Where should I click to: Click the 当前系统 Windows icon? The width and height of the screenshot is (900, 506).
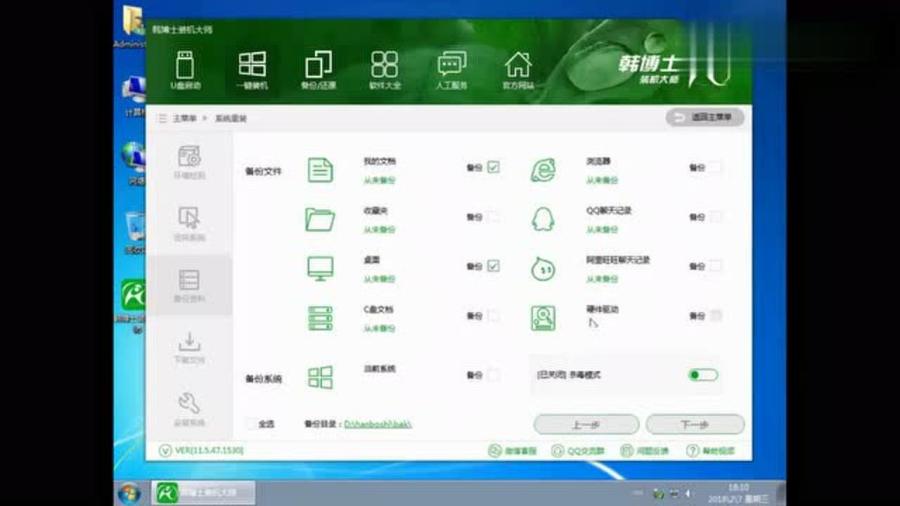(320, 377)
